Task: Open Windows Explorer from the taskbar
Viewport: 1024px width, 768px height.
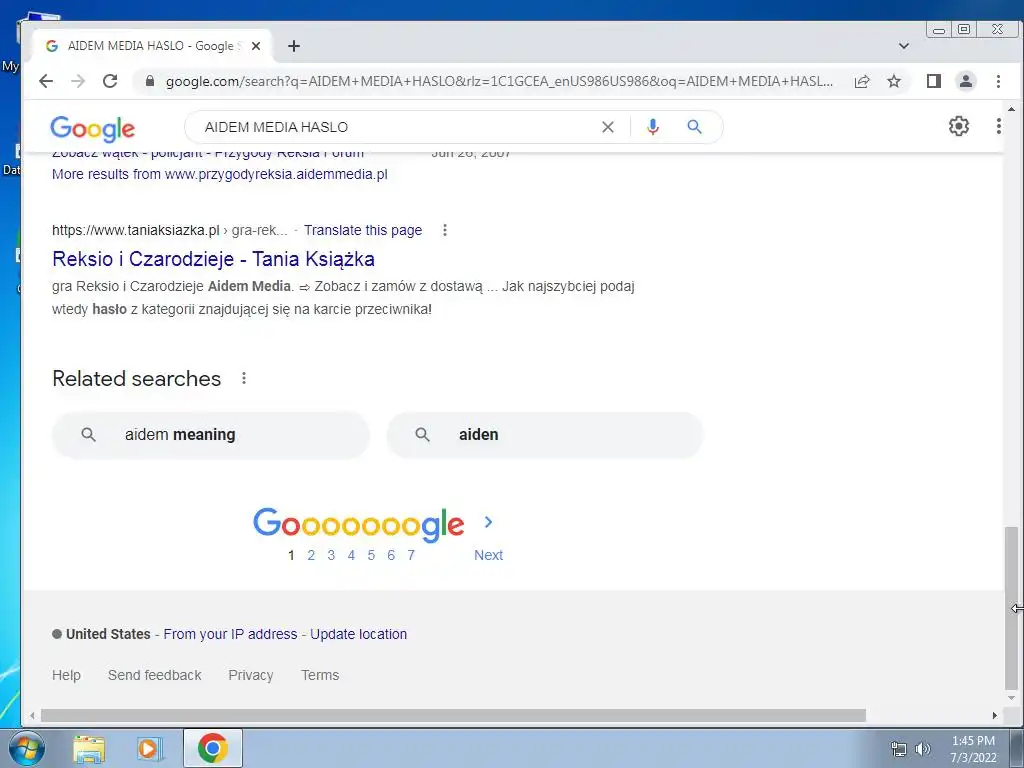Action: pyautogui.click(x=89, y=748)
